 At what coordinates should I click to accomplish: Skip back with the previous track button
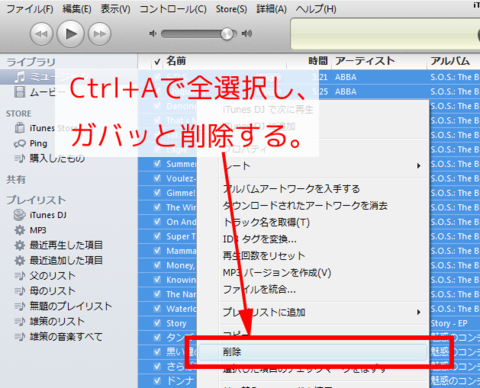41,34
